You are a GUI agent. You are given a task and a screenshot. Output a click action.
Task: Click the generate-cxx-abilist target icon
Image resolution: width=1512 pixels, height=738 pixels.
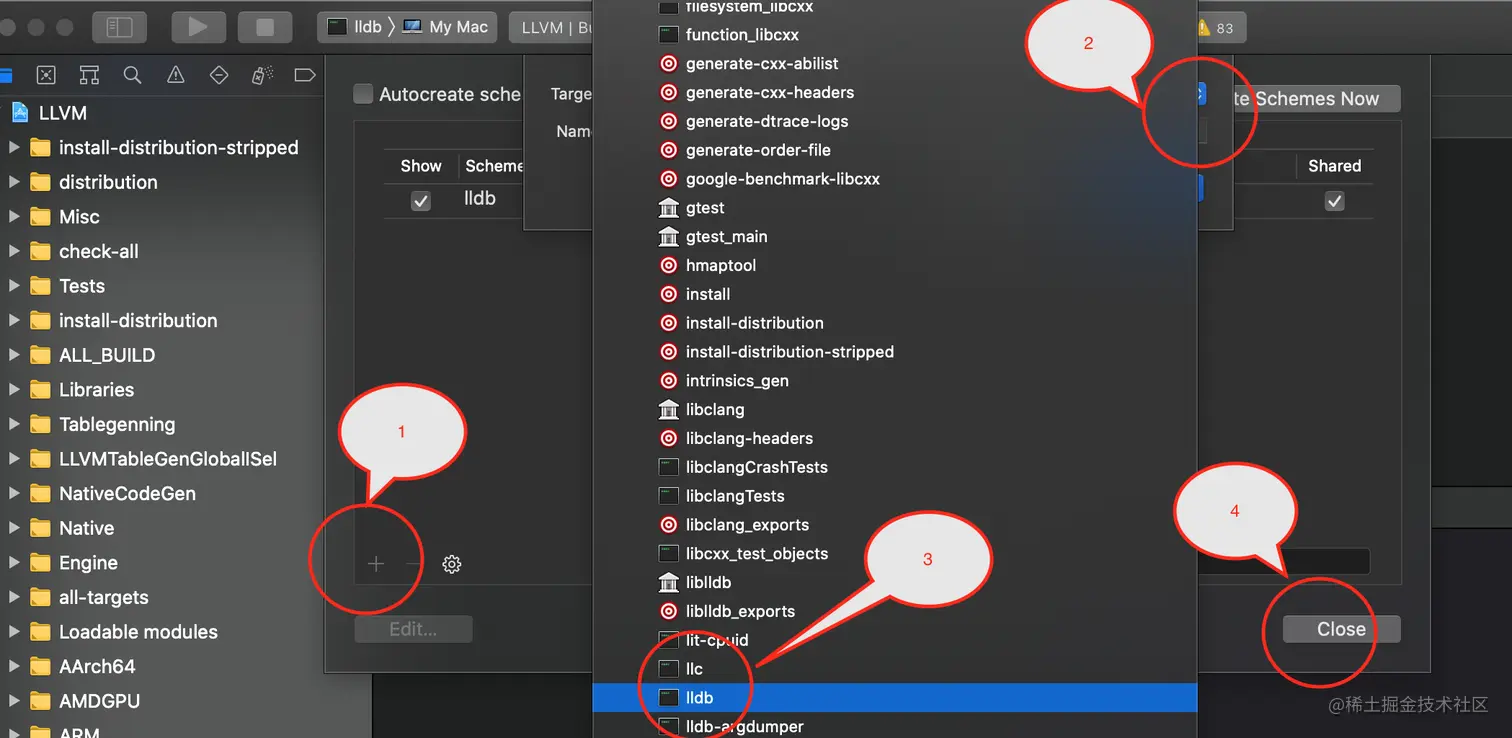pyautogui.click(x=669, y=63)
